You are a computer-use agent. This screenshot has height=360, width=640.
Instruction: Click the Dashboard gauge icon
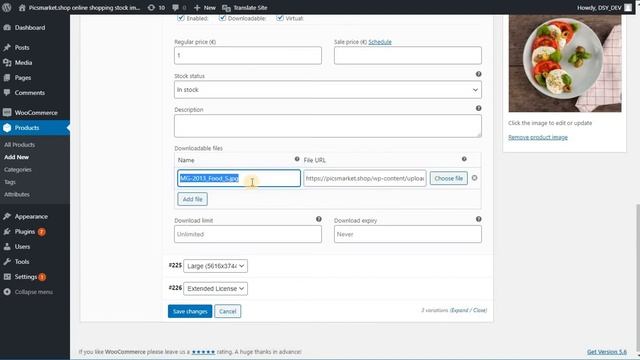(x=7, y=27)
